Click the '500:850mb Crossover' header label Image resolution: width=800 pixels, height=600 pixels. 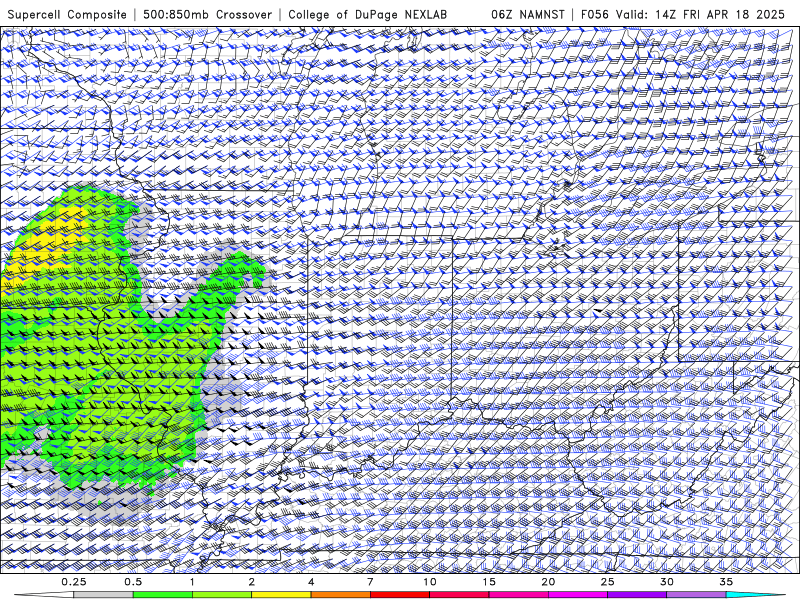coord(207,14)
